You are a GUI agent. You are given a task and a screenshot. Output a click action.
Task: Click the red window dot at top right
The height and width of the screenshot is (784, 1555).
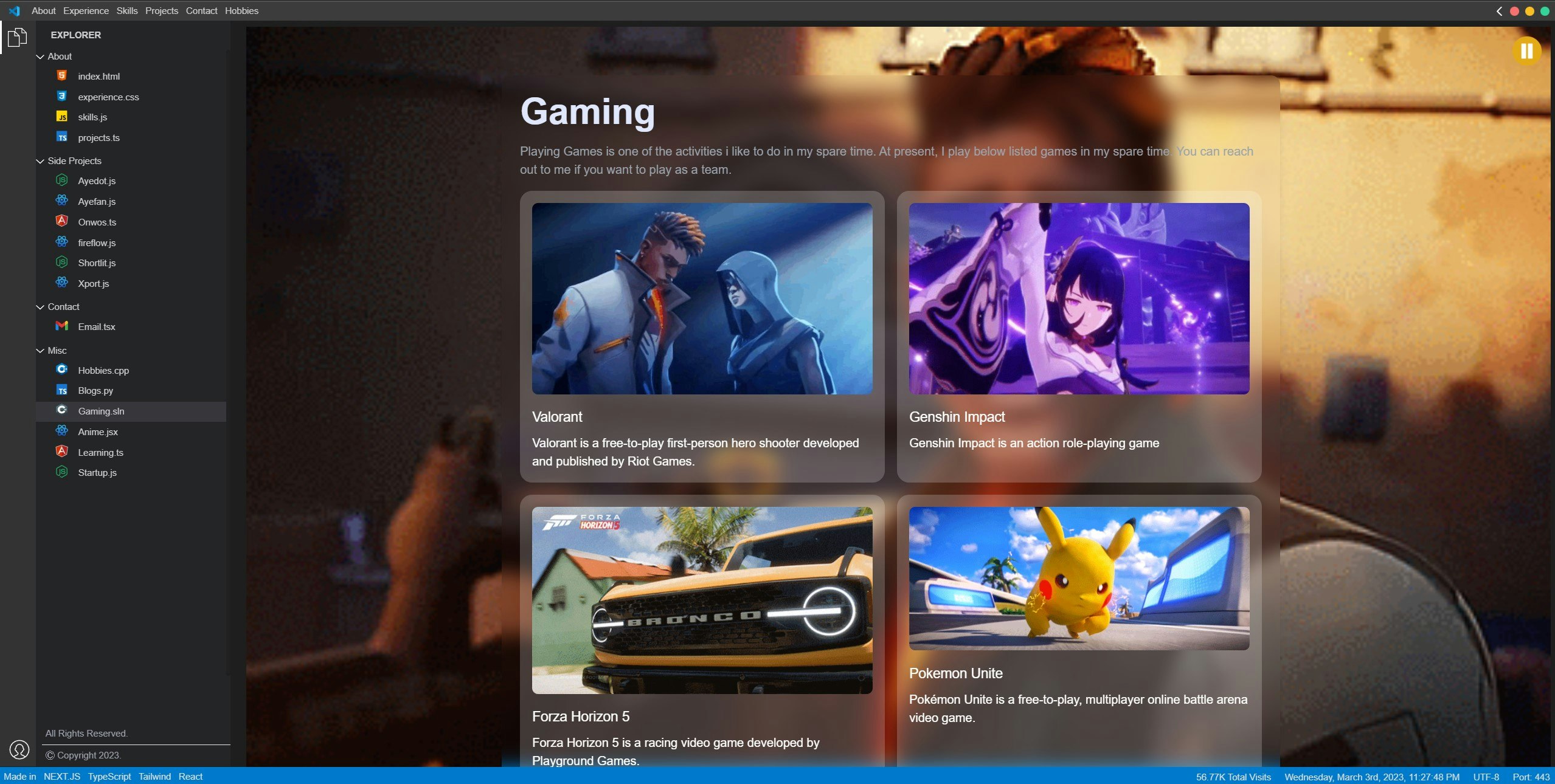(x=1514, y=11)
